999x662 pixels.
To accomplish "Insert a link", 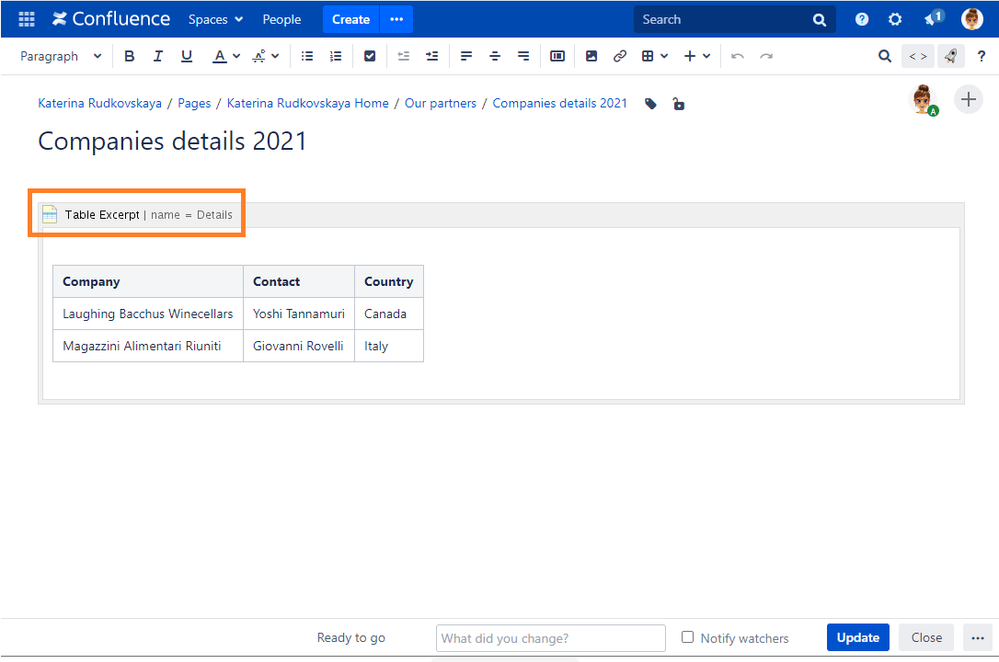I will point(620,56).
